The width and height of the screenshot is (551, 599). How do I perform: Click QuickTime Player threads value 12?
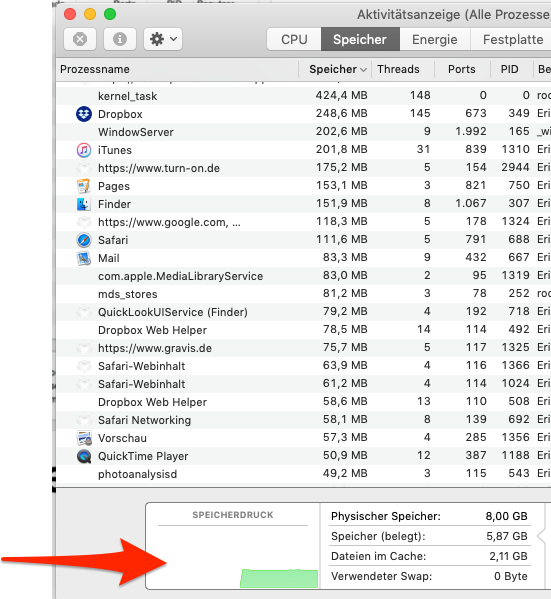pos(423,455)
